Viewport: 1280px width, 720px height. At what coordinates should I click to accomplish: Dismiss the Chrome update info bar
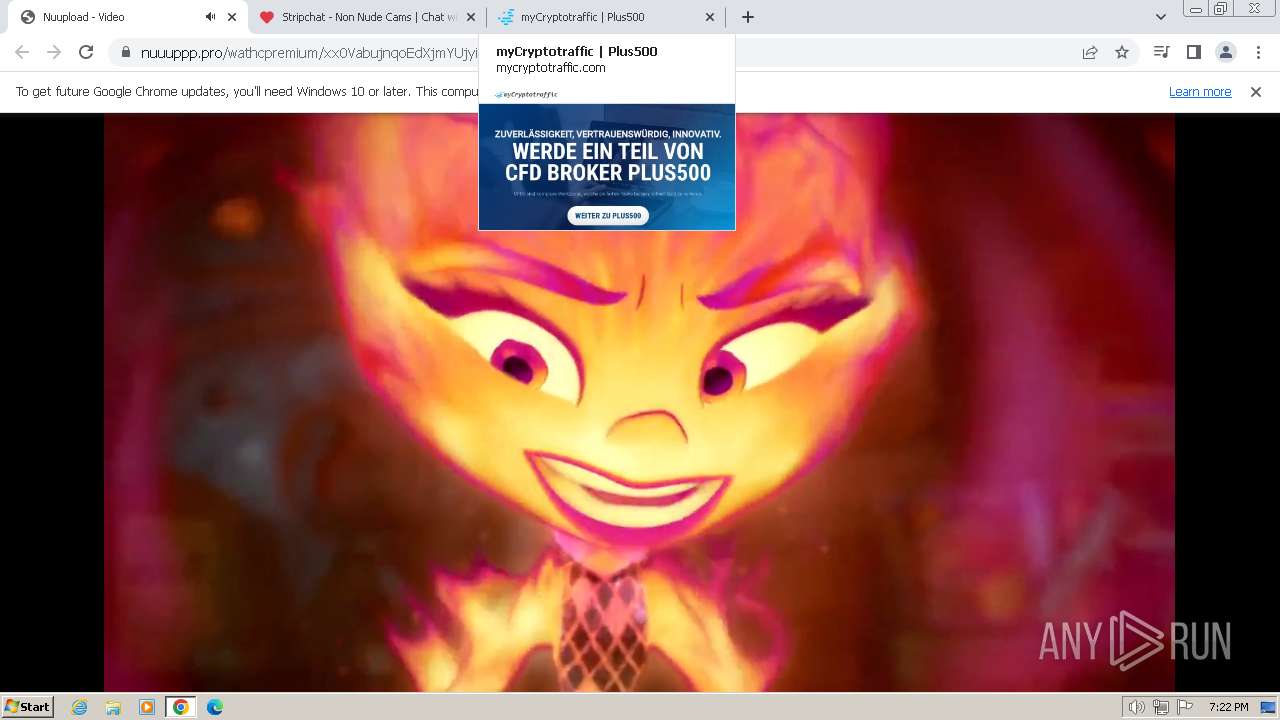point(1256,92)
